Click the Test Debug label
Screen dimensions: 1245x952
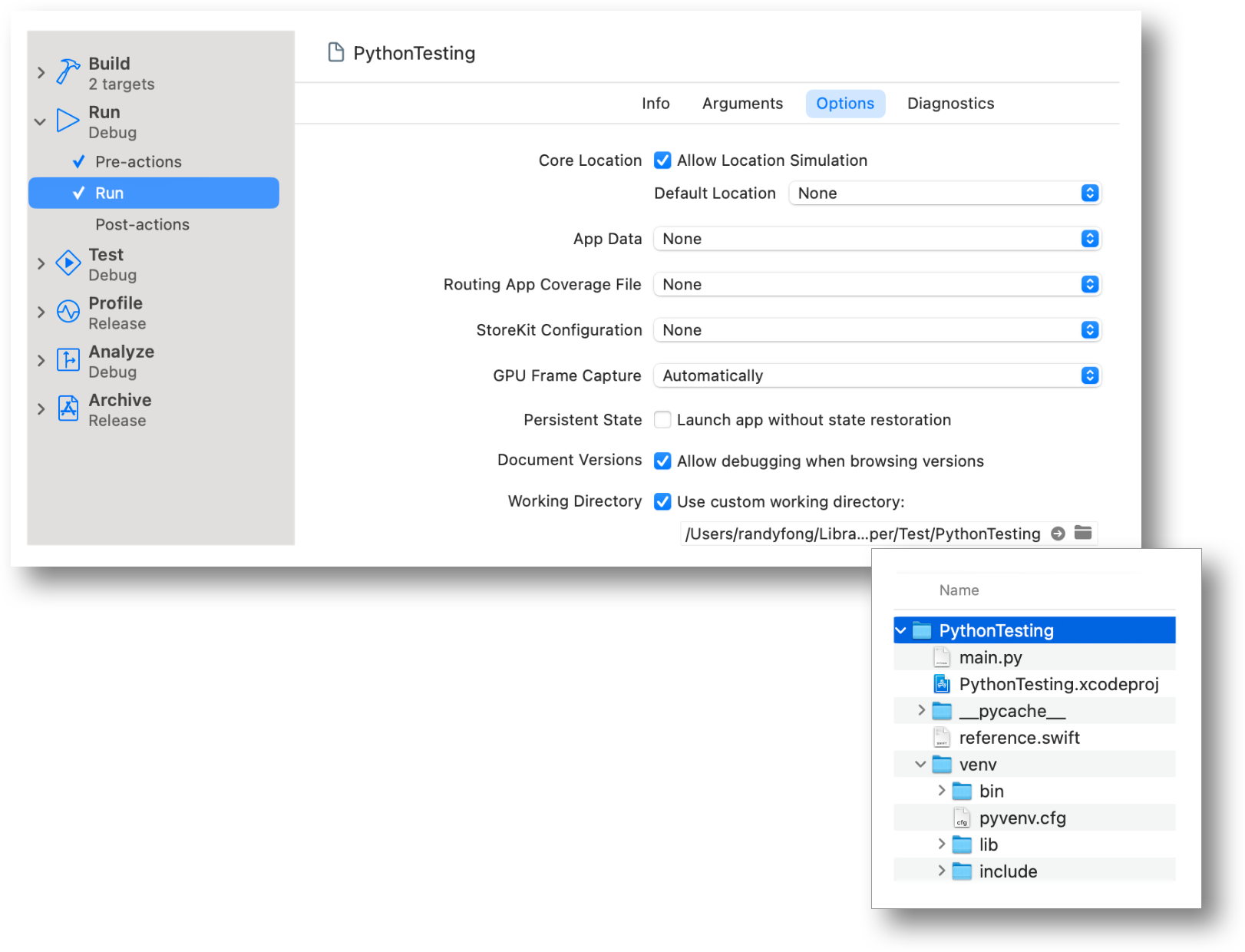tap(112, 265)
